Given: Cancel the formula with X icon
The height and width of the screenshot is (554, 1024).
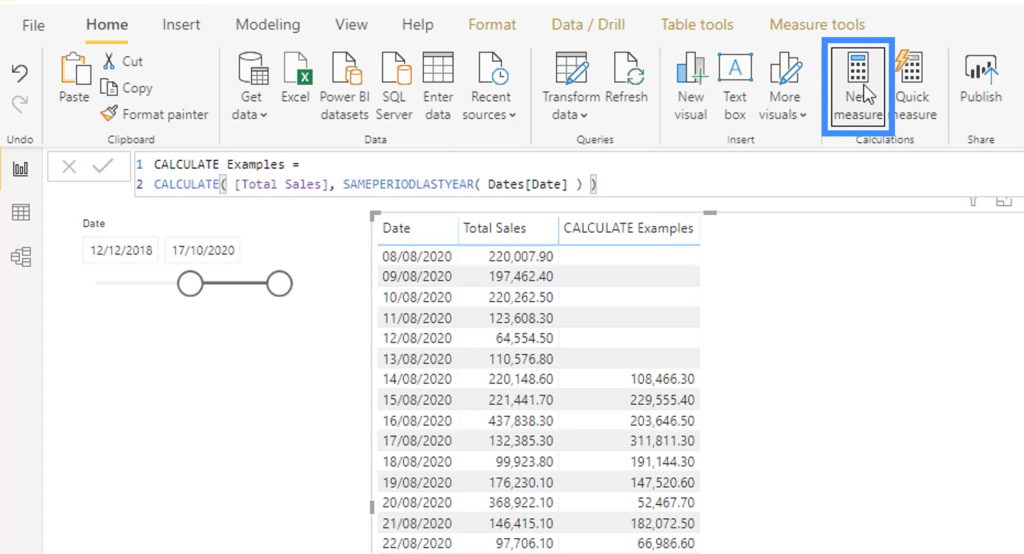Looking at the screenshot, I should [69, 167].
